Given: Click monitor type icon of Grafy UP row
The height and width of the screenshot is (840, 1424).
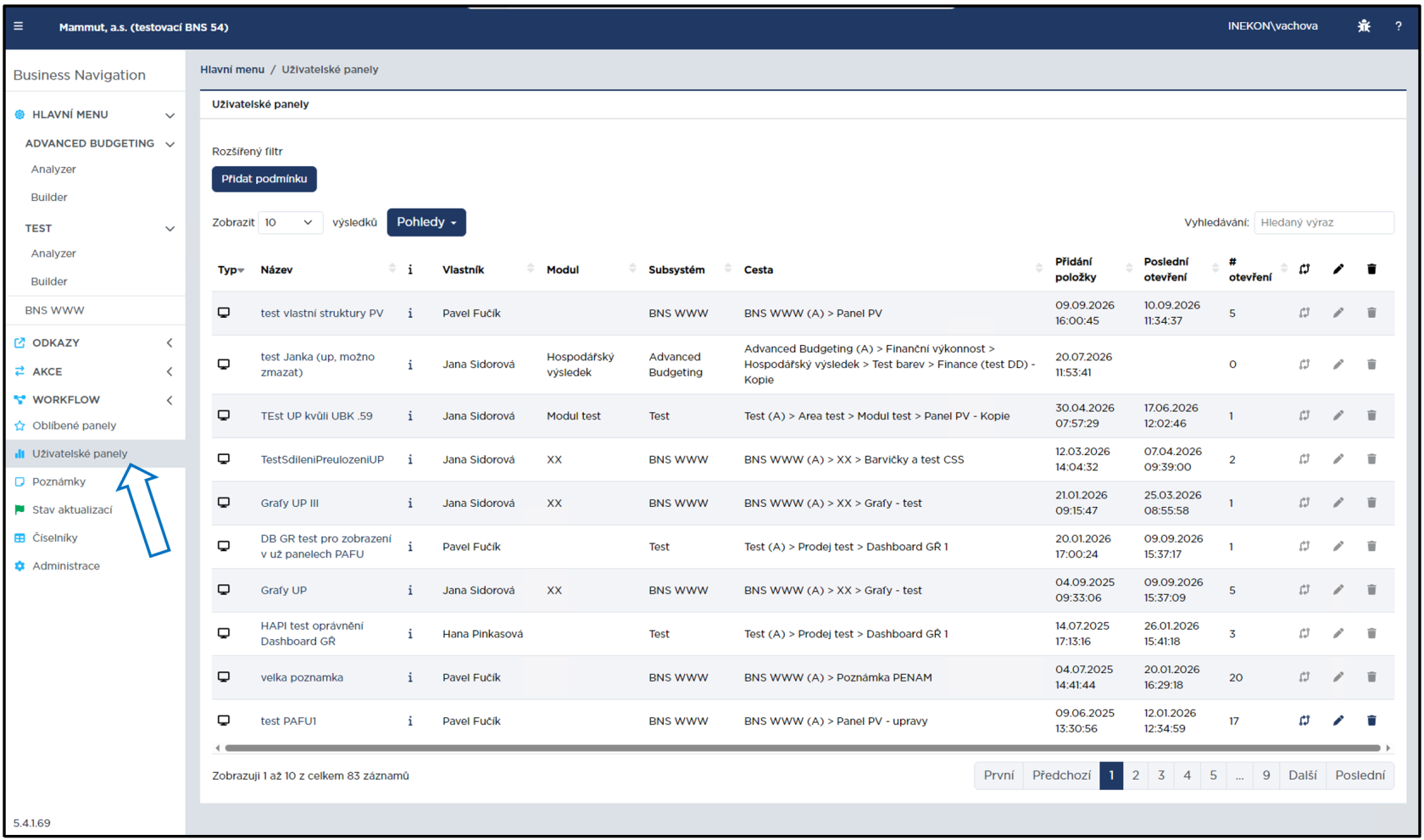Looking at the screenshot, I should pos(224,590).
